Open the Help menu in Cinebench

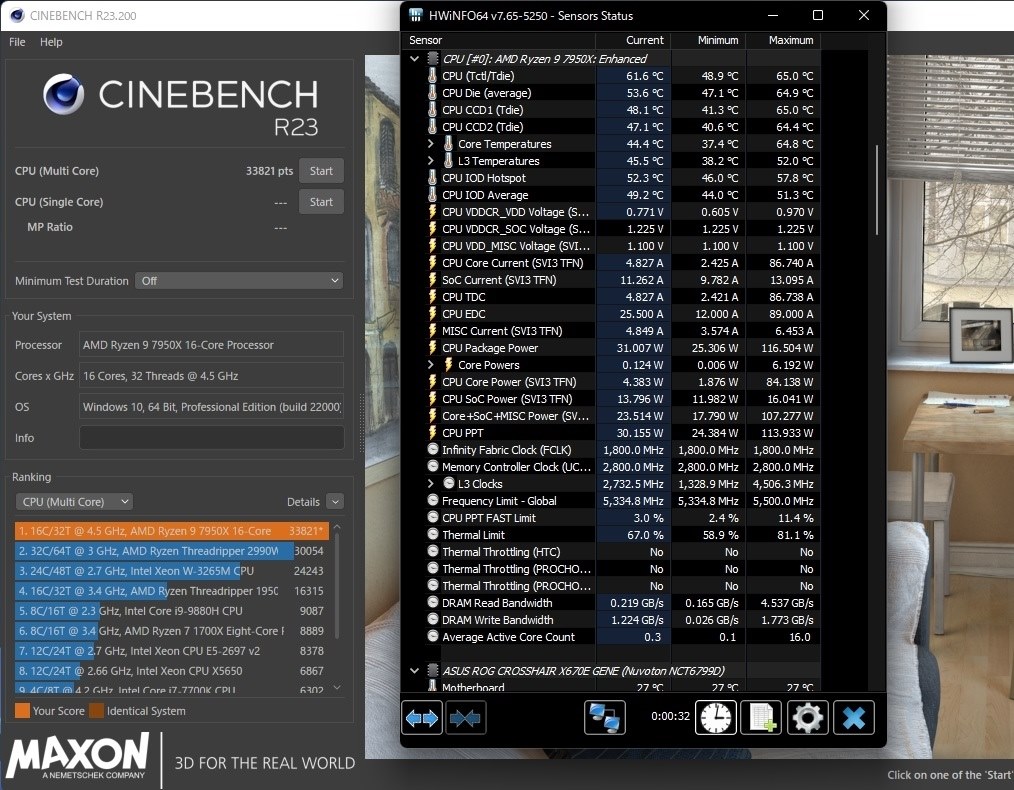click(x=51, y=42)
